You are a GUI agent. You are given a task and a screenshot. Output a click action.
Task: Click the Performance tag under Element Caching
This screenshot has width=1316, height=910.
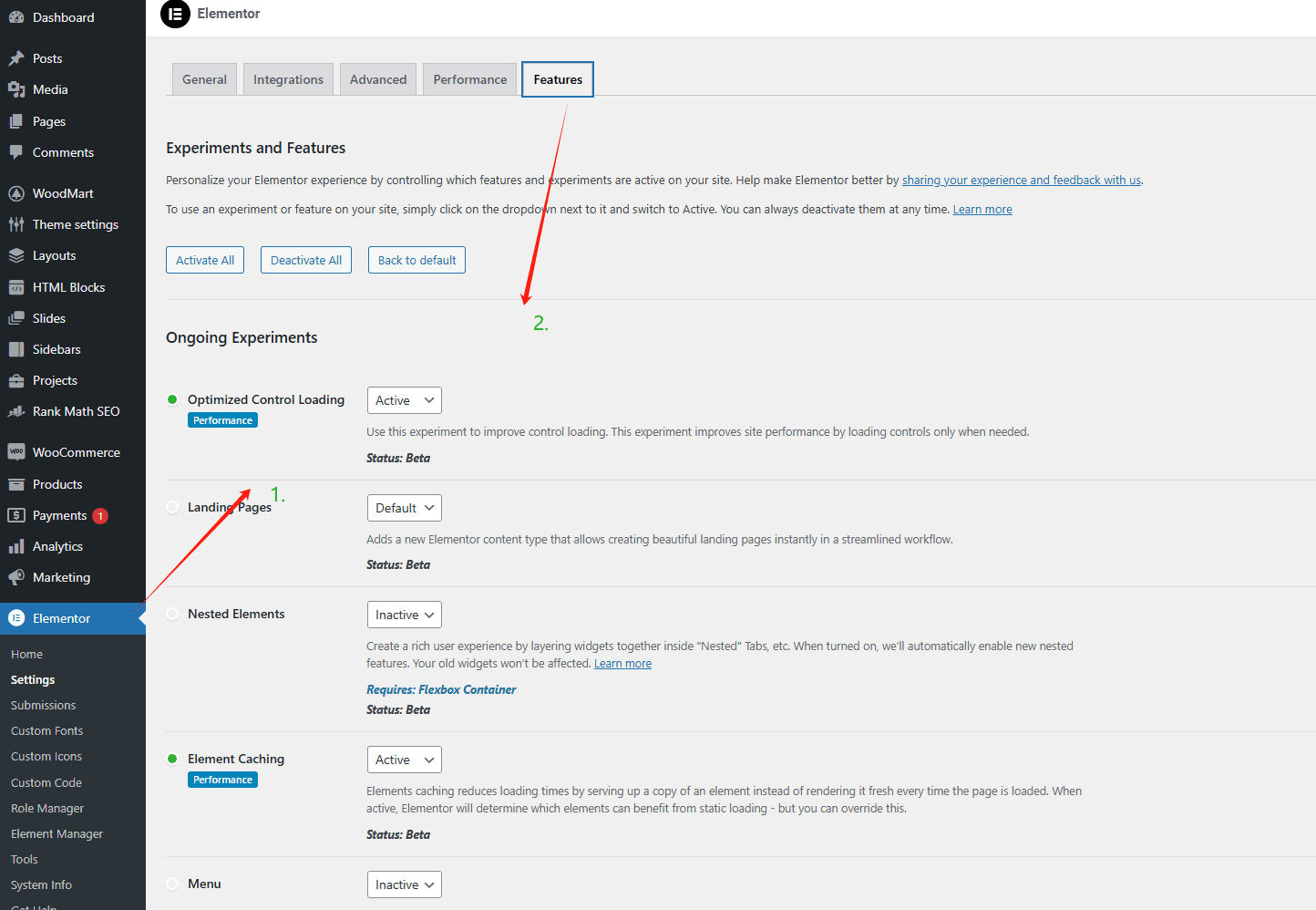(223, 780)
